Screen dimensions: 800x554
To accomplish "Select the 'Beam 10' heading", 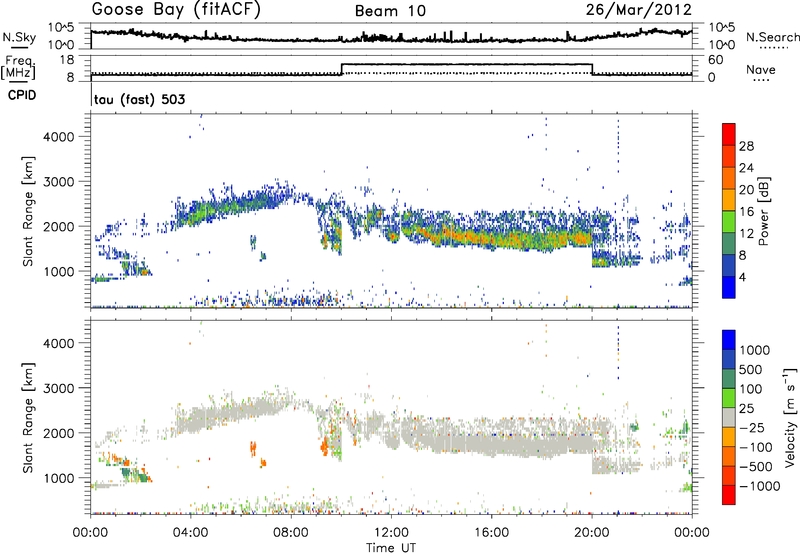I will pyautogui.click(x=390, y=11).
